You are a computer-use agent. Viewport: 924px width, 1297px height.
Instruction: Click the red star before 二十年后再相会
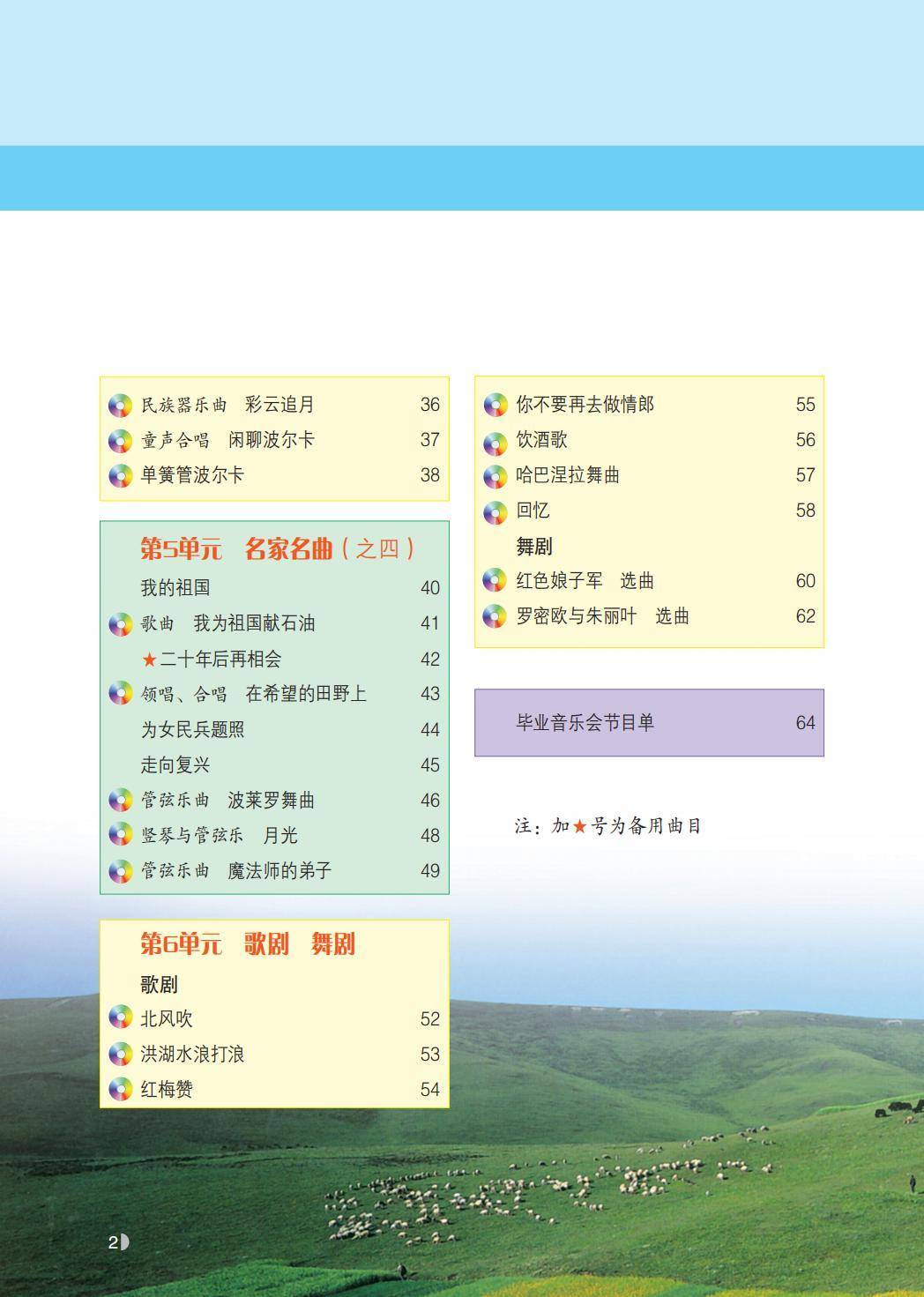[x=149, y=660]
